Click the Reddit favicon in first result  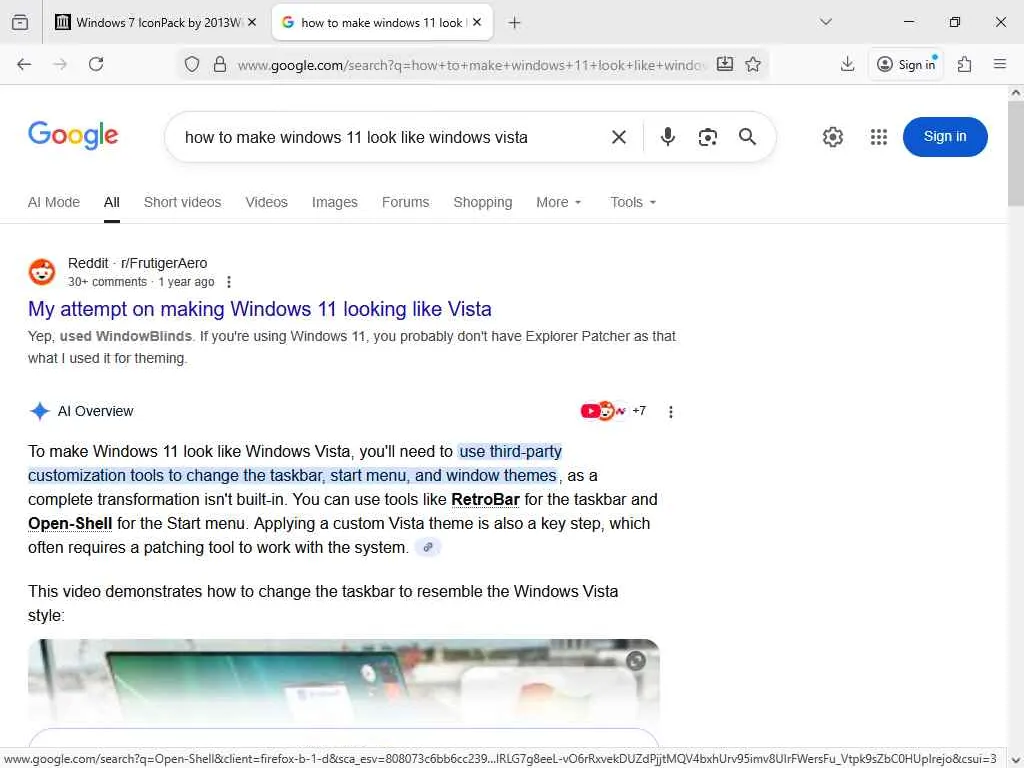click(42, 272)
